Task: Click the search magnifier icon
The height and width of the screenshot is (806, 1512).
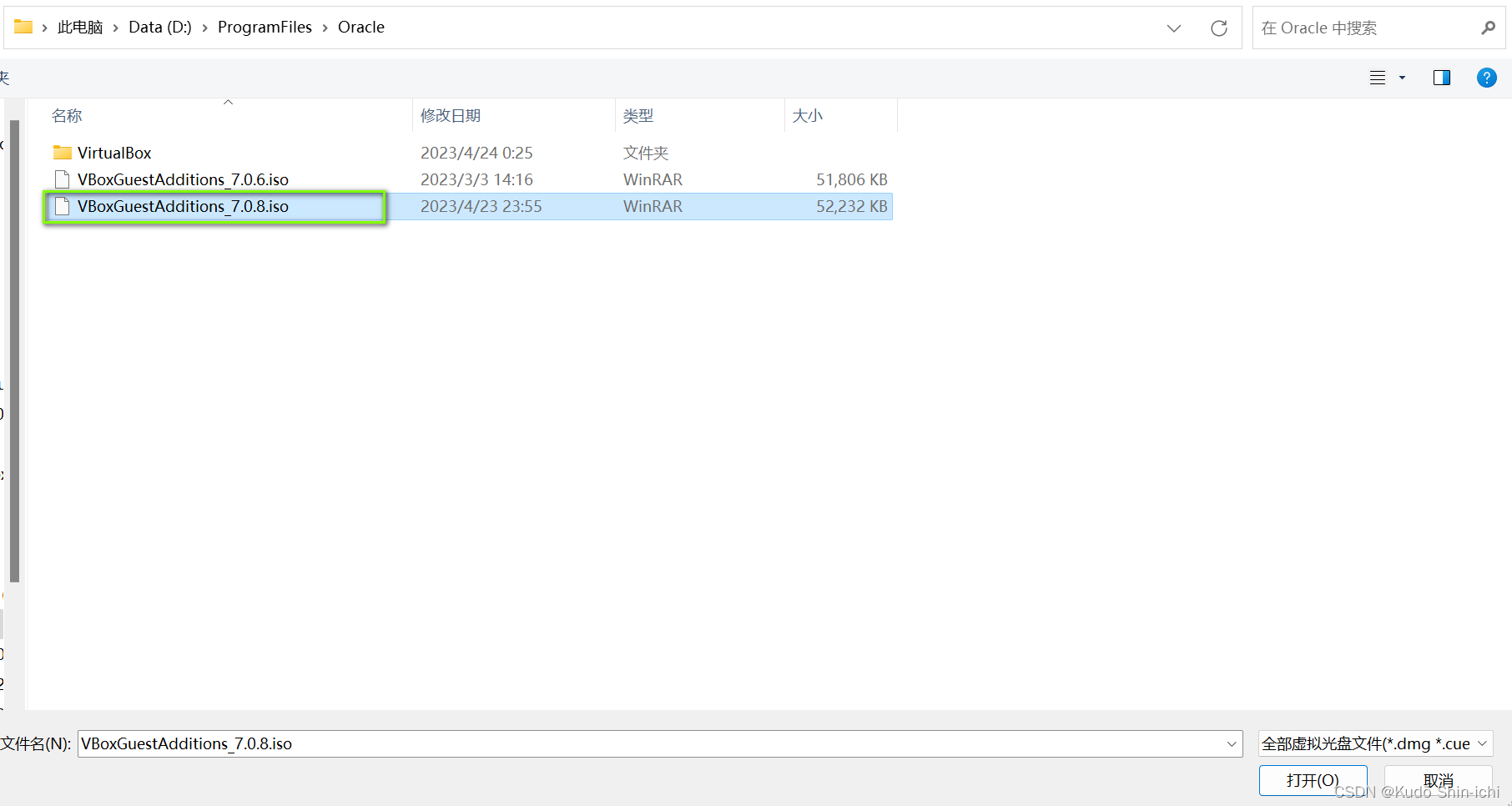Action: click(x=1488, y=28)
